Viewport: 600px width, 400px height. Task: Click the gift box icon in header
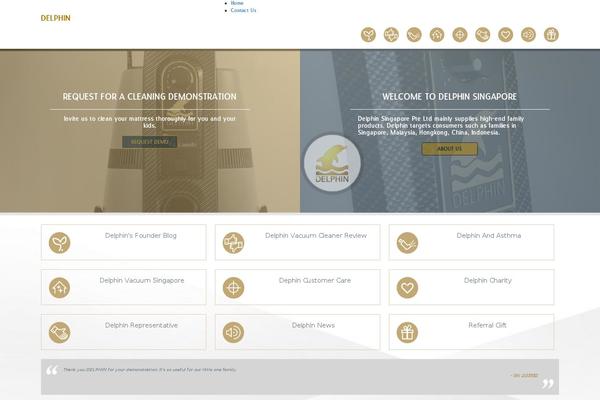pyautogui.click(x=551, y=35)
